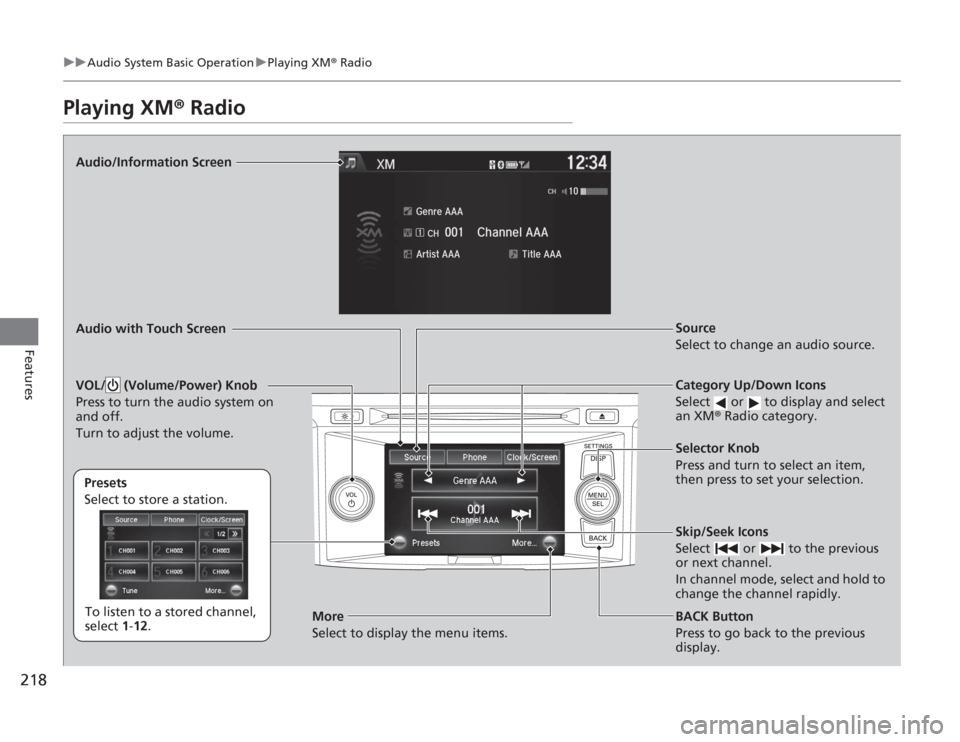Go to next preset page with the » arrow
Image resolution: width=960 pixels, height=742 pixels.
tap(235, 534)
